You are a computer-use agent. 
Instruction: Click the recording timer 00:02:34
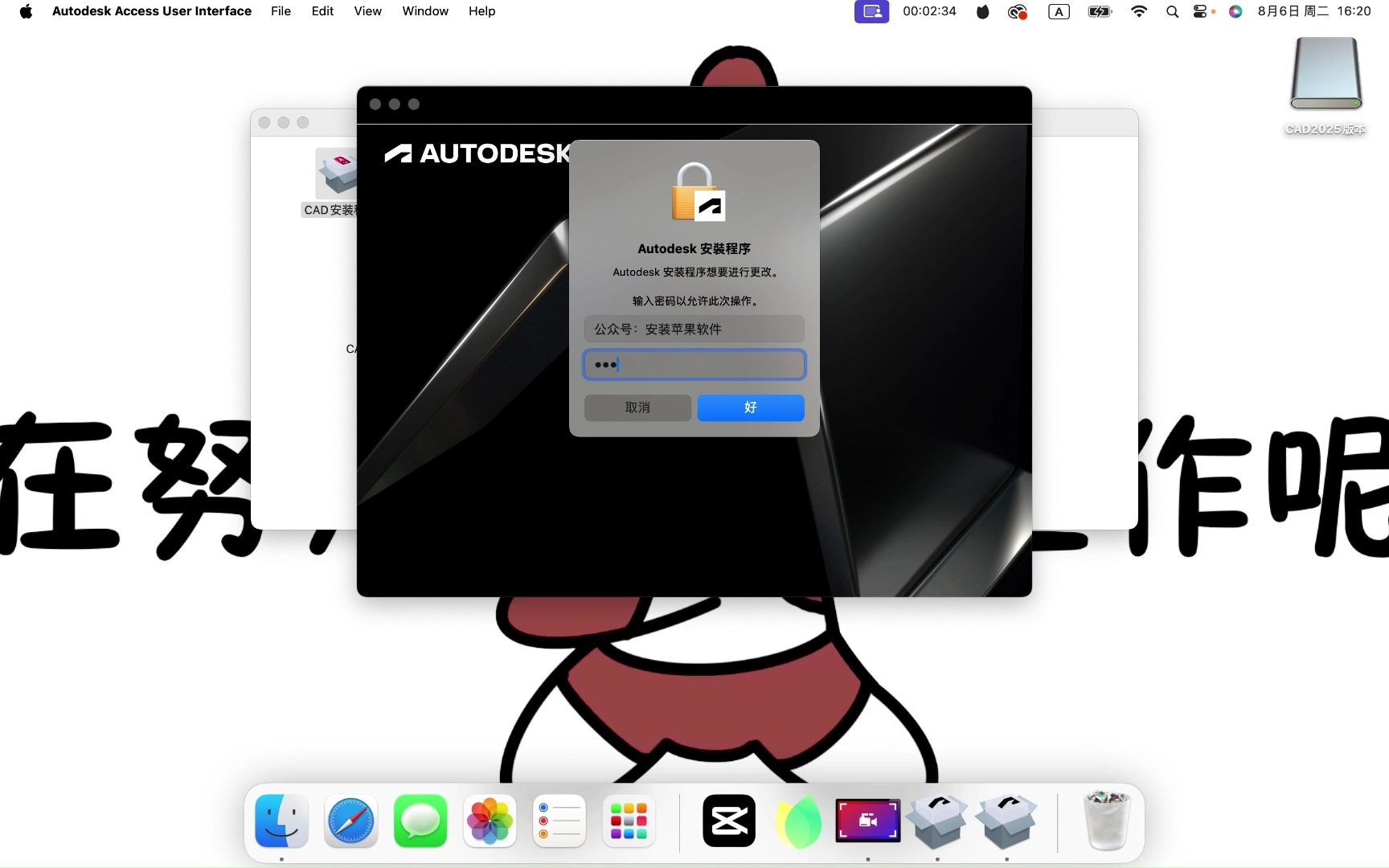click(929, 11)
